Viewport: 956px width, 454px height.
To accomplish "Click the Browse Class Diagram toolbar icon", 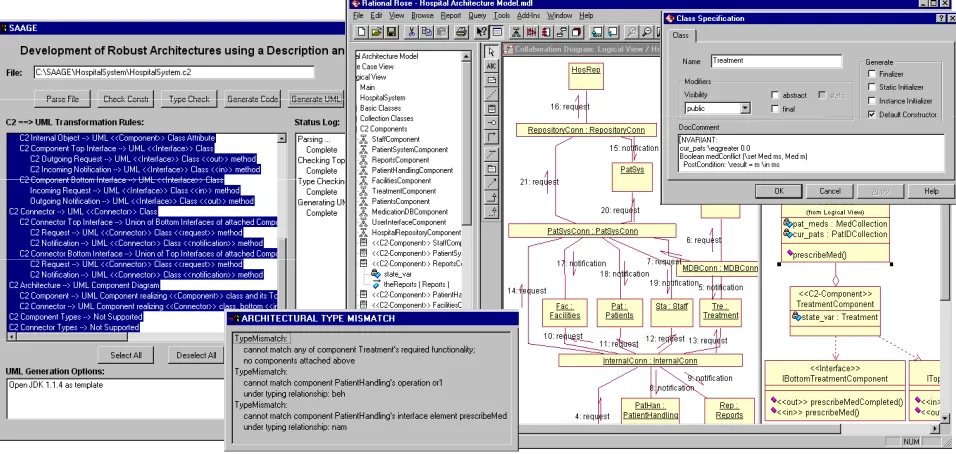I will (516, 32).
